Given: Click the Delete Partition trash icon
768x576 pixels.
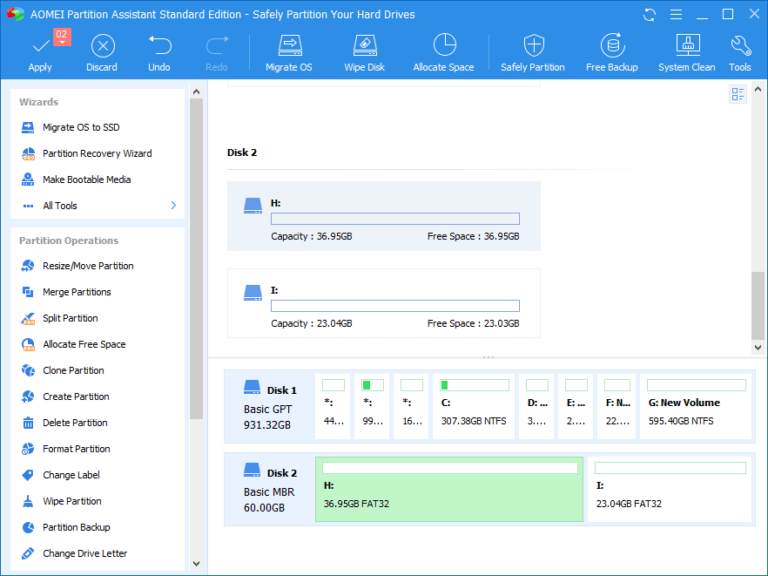Looking at the screenshot, I should click(x=28, y=423).
